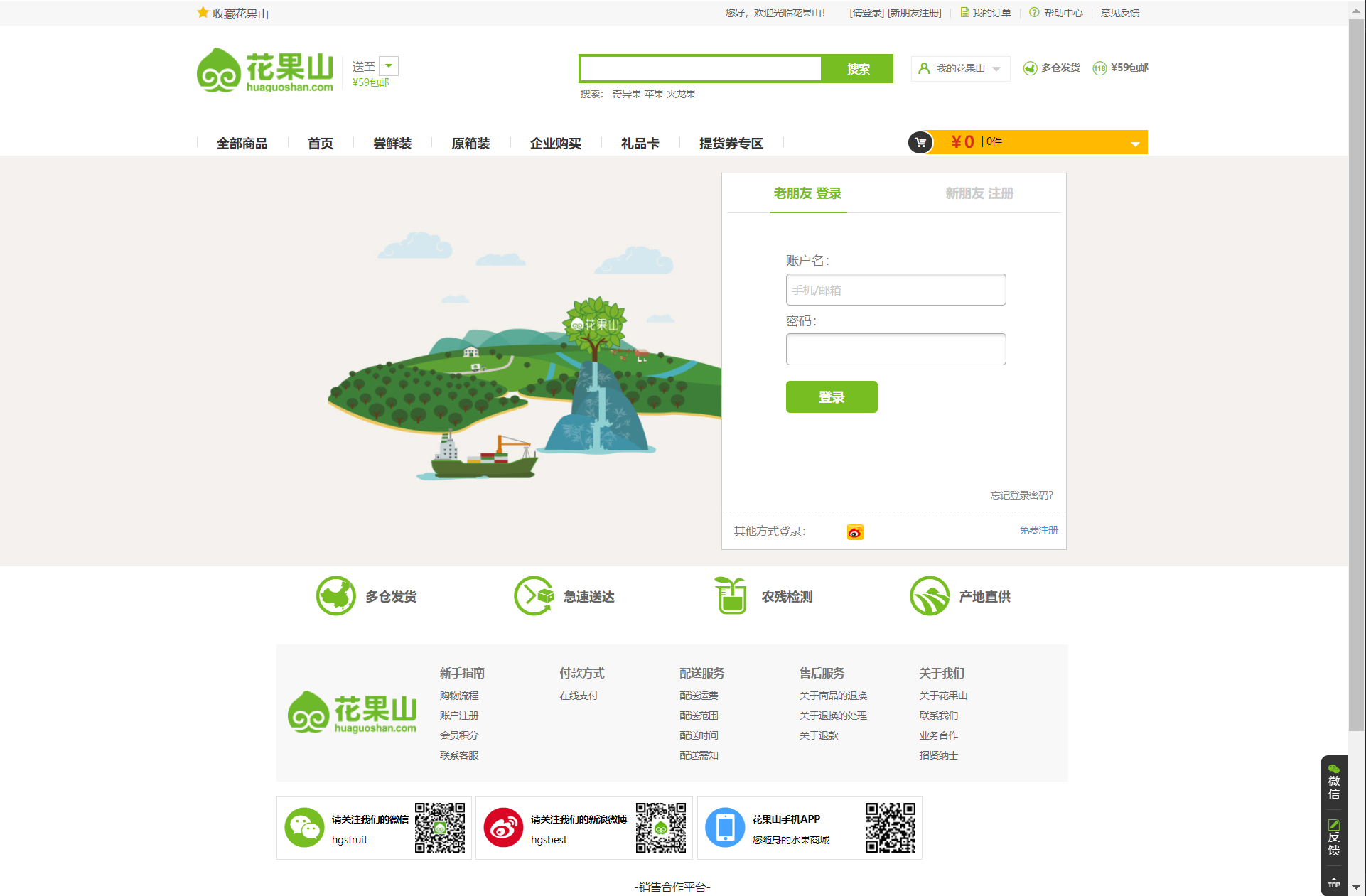Open 全部商品 in navigation bar
1366x896 pixels.
click(x=242, y=144)
